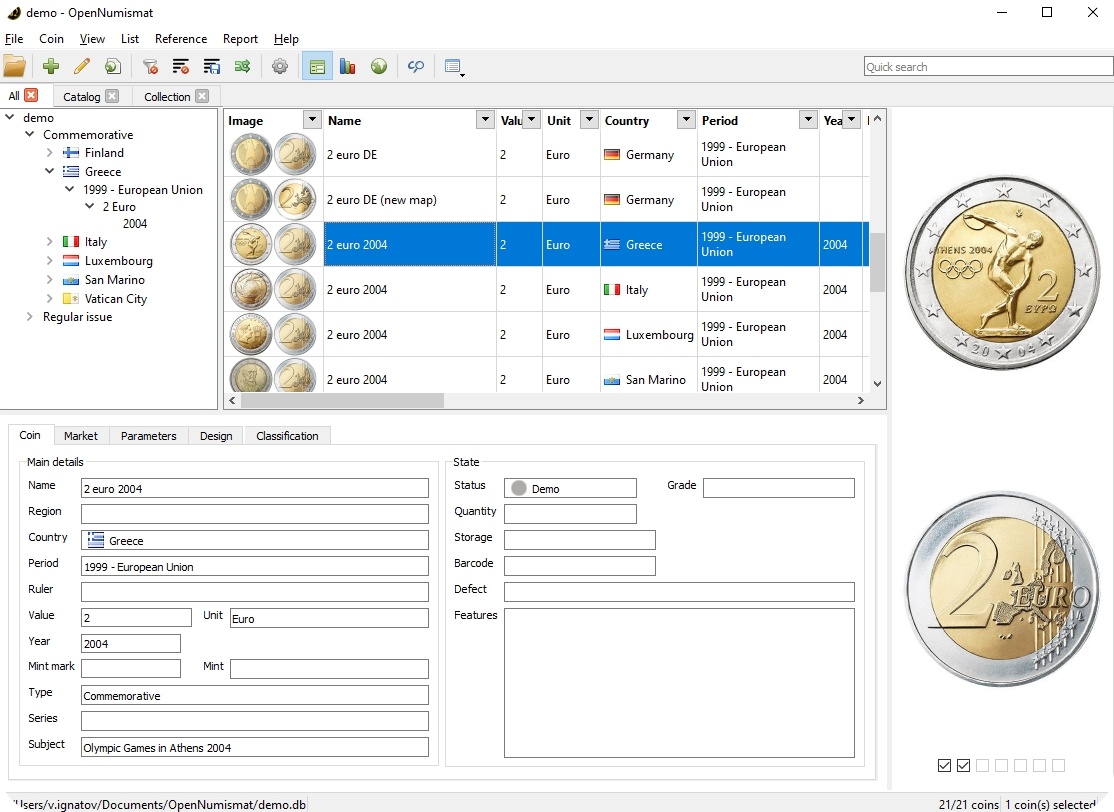Edit the selected coin with the pencil icon

[82, 67]
